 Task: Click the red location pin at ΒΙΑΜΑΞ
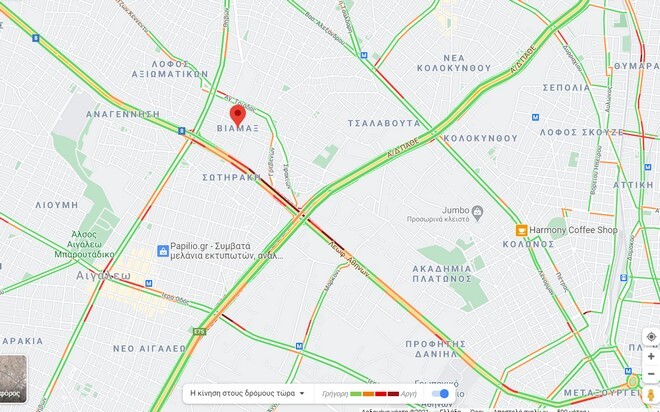click(x=237, y=116)
